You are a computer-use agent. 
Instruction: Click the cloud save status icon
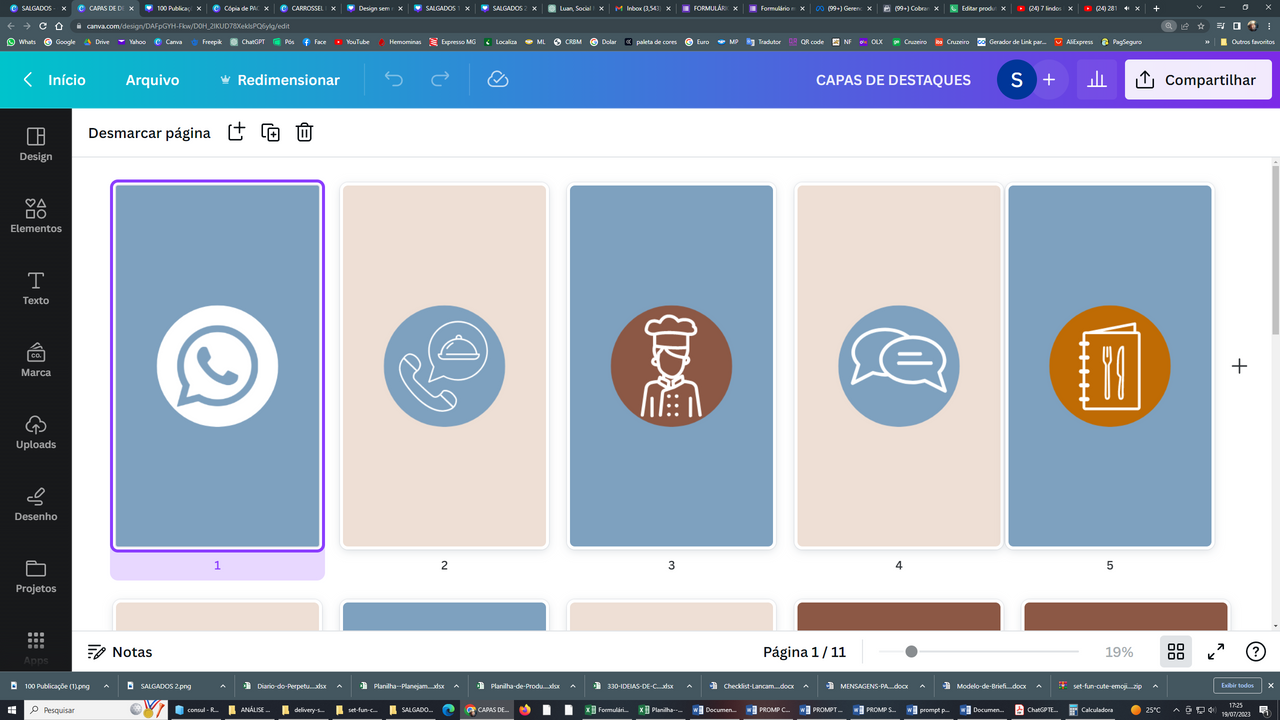click(498, 79)
